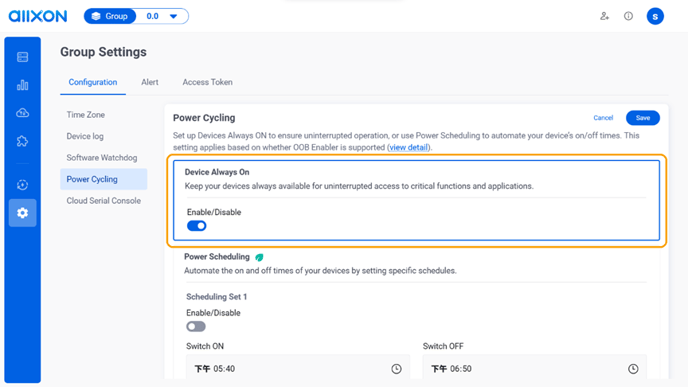Viewport: 688px width, 387px height.
Task: Follow the view detail link
Action: (x=408, y=147)
